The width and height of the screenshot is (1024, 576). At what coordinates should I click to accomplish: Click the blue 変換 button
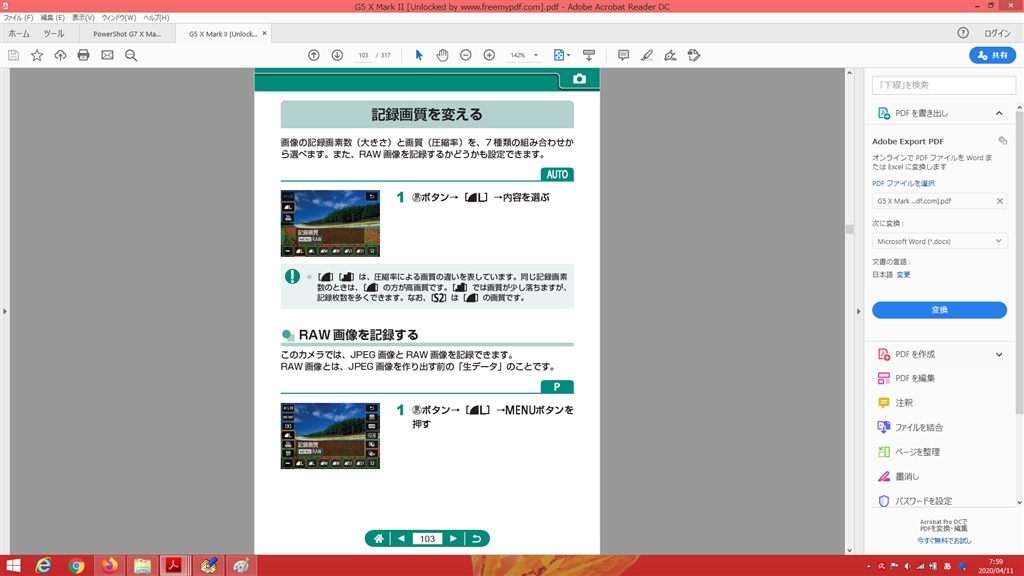[939, 310]
